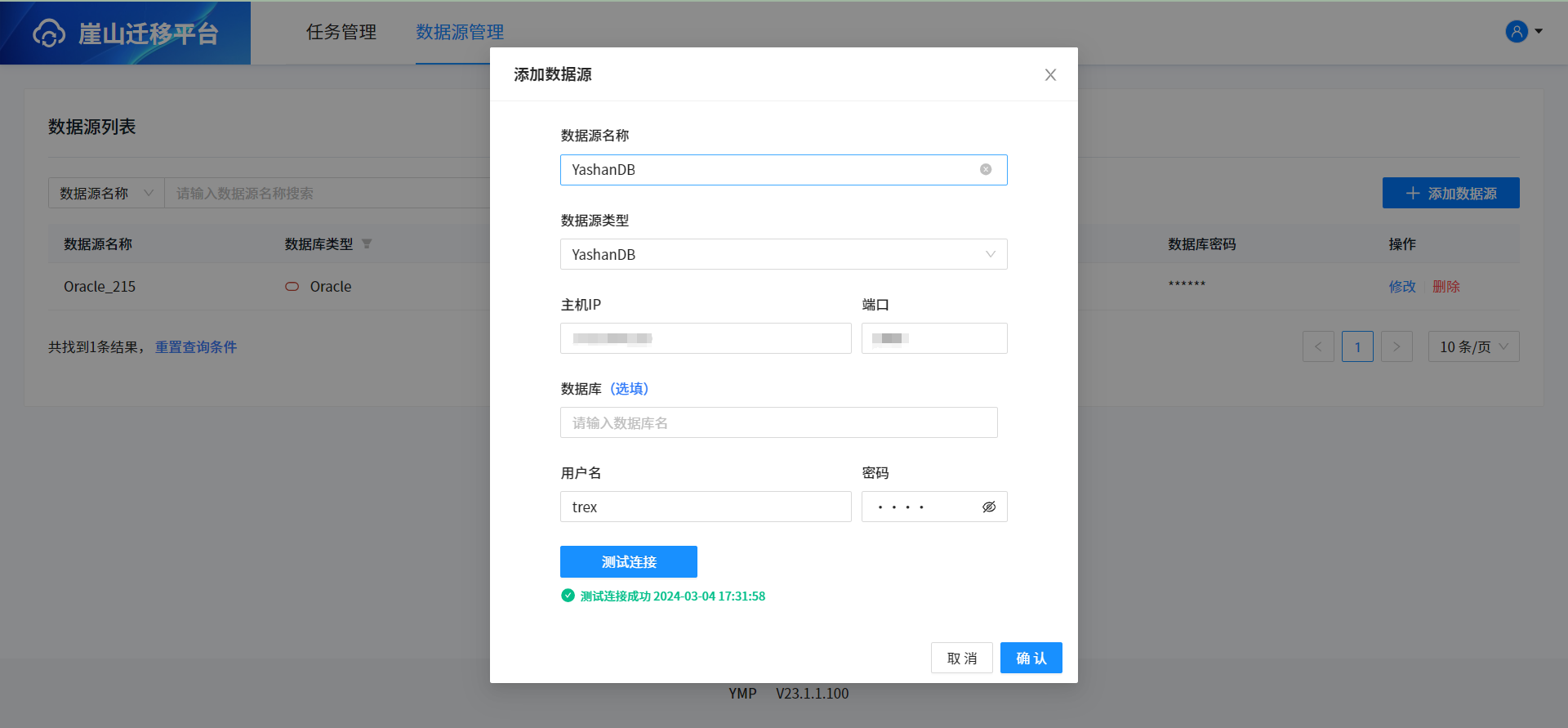Click the 操作 column header
This screenshot has width=1568, height=728.
1402,243
